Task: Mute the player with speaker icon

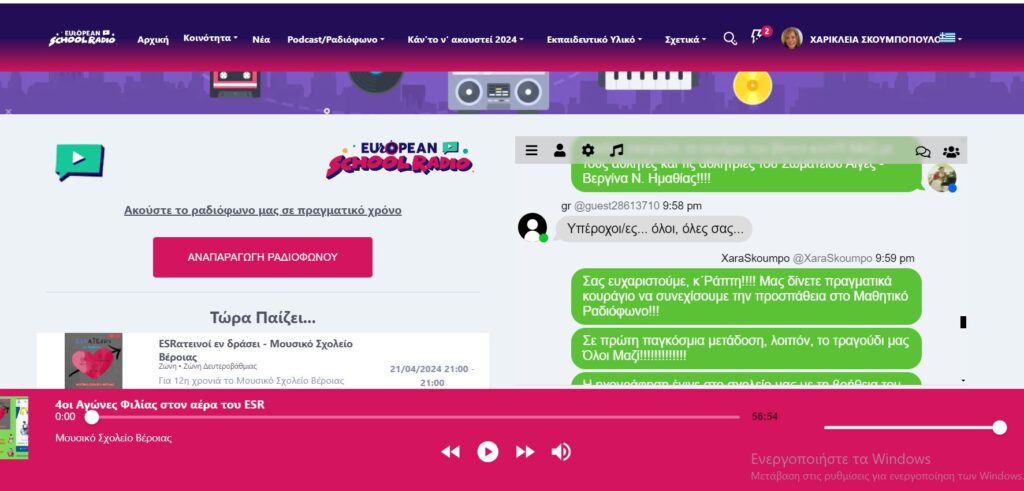Action: [561, 452]
